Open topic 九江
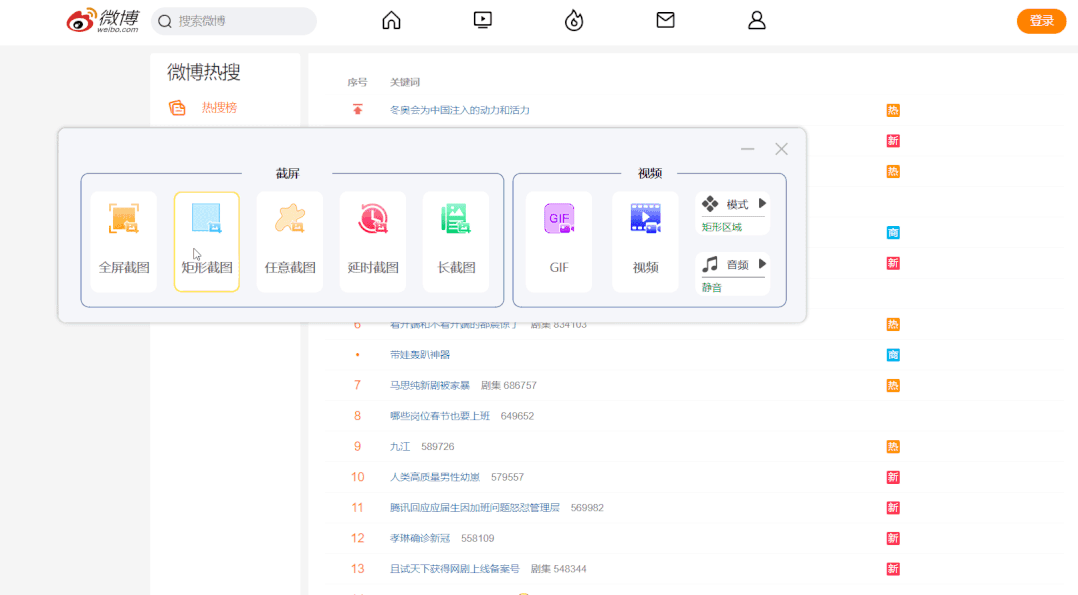 click(x=400, y=446)
